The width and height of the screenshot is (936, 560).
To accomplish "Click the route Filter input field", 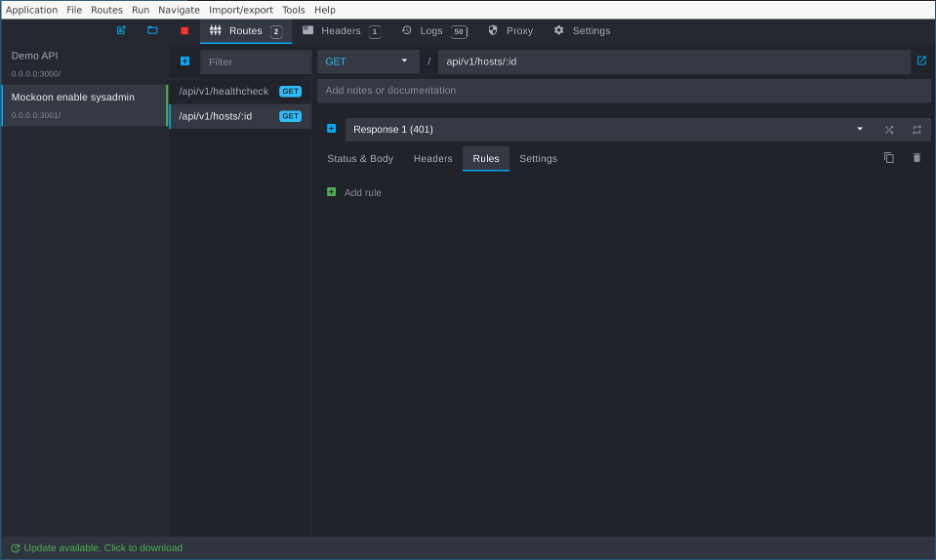I will [255, 62].
